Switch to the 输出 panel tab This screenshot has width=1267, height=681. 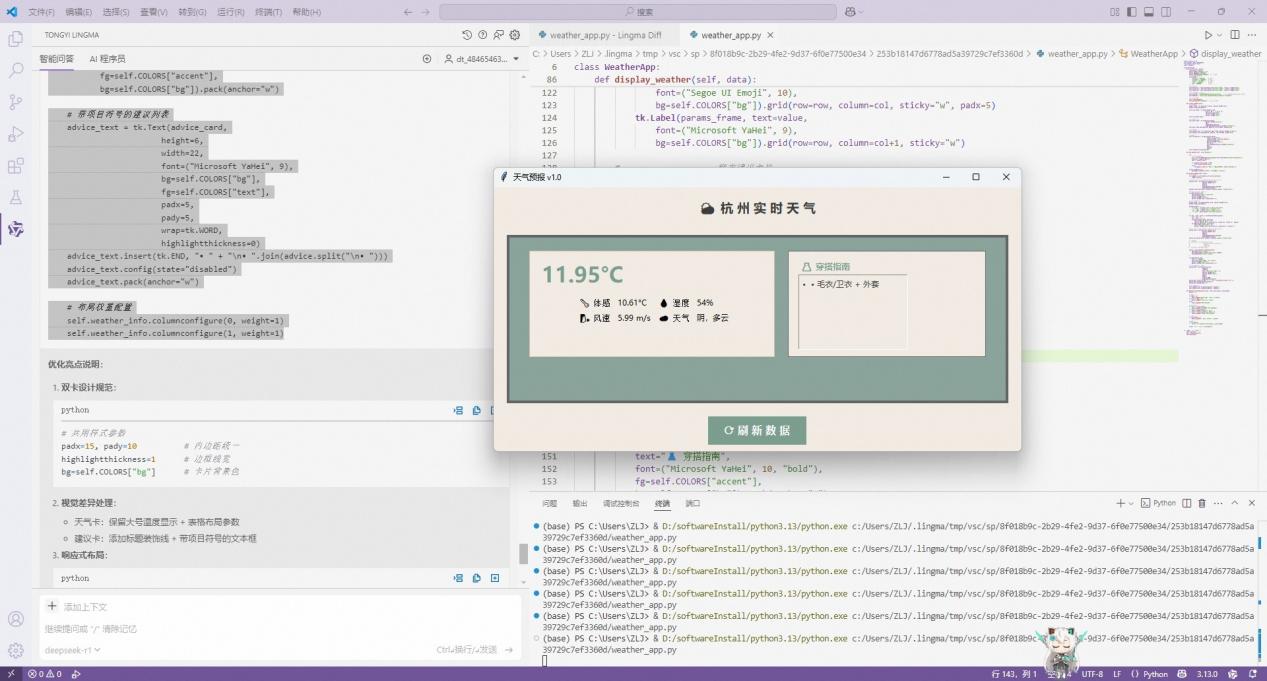point(580,503)
